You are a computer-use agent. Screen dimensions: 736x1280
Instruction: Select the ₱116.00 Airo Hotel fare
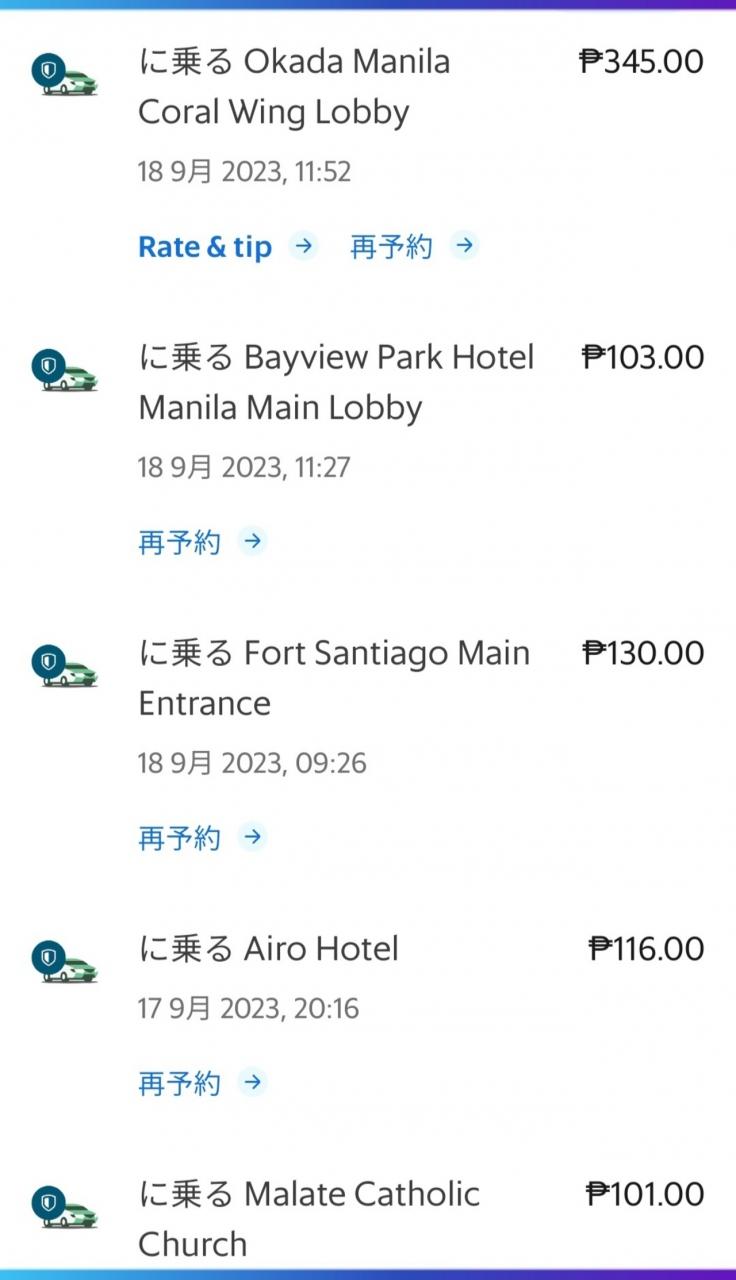[x=647, y=949]
